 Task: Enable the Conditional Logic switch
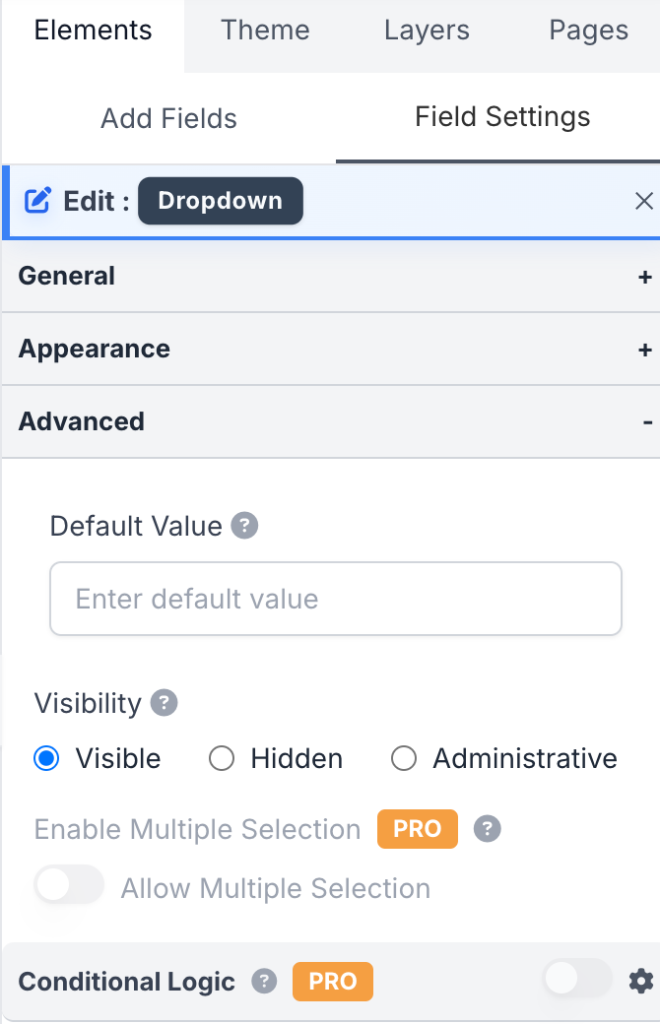[577, 979]
